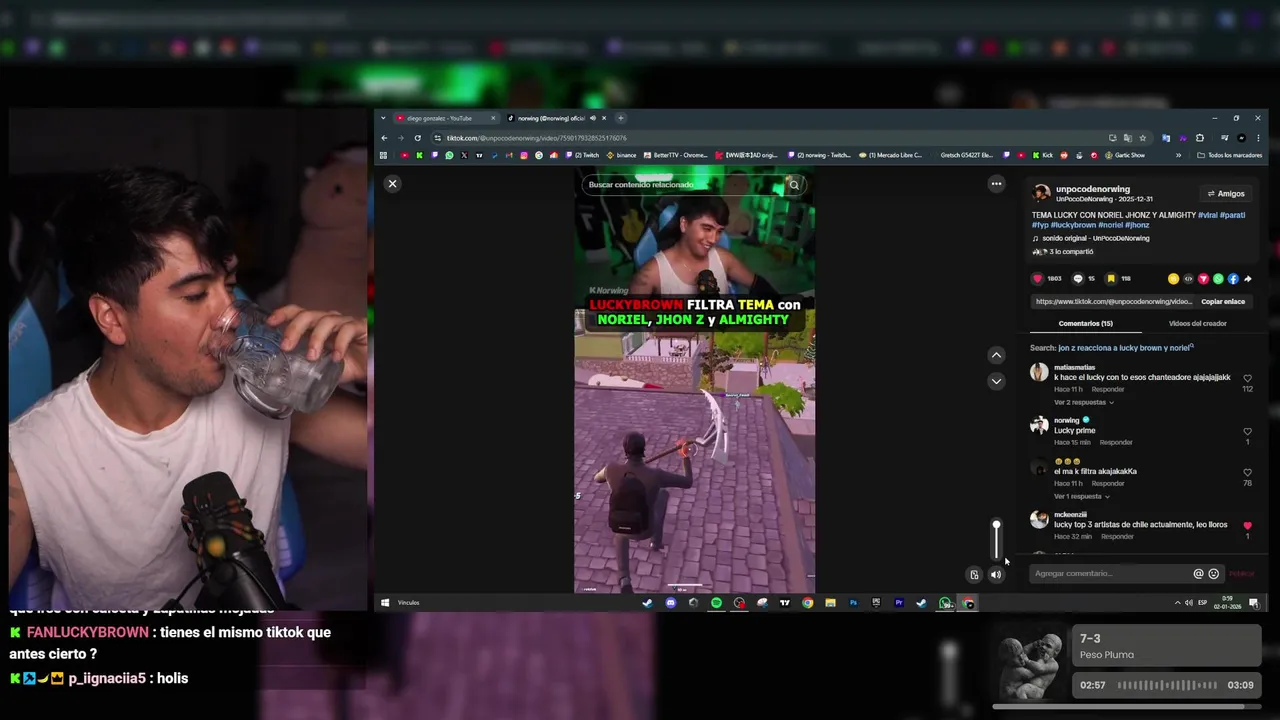Go to the previous video arrow
The image size is (1280, 720).
coord(996,355)
